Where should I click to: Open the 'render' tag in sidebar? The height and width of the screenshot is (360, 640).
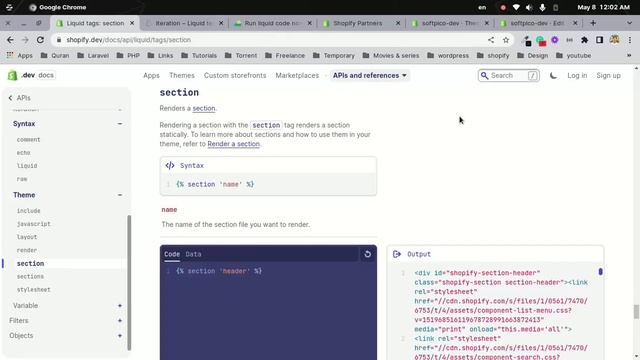27,250
